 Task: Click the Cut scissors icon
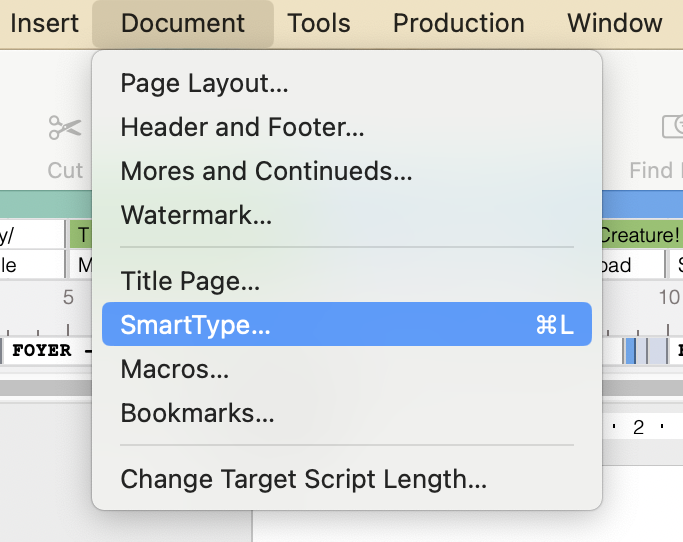[x=65, y=128]
